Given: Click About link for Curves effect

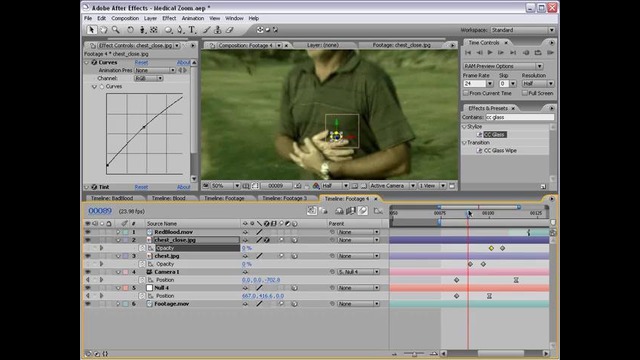Looking at the screenshot, I should point(183,62).
